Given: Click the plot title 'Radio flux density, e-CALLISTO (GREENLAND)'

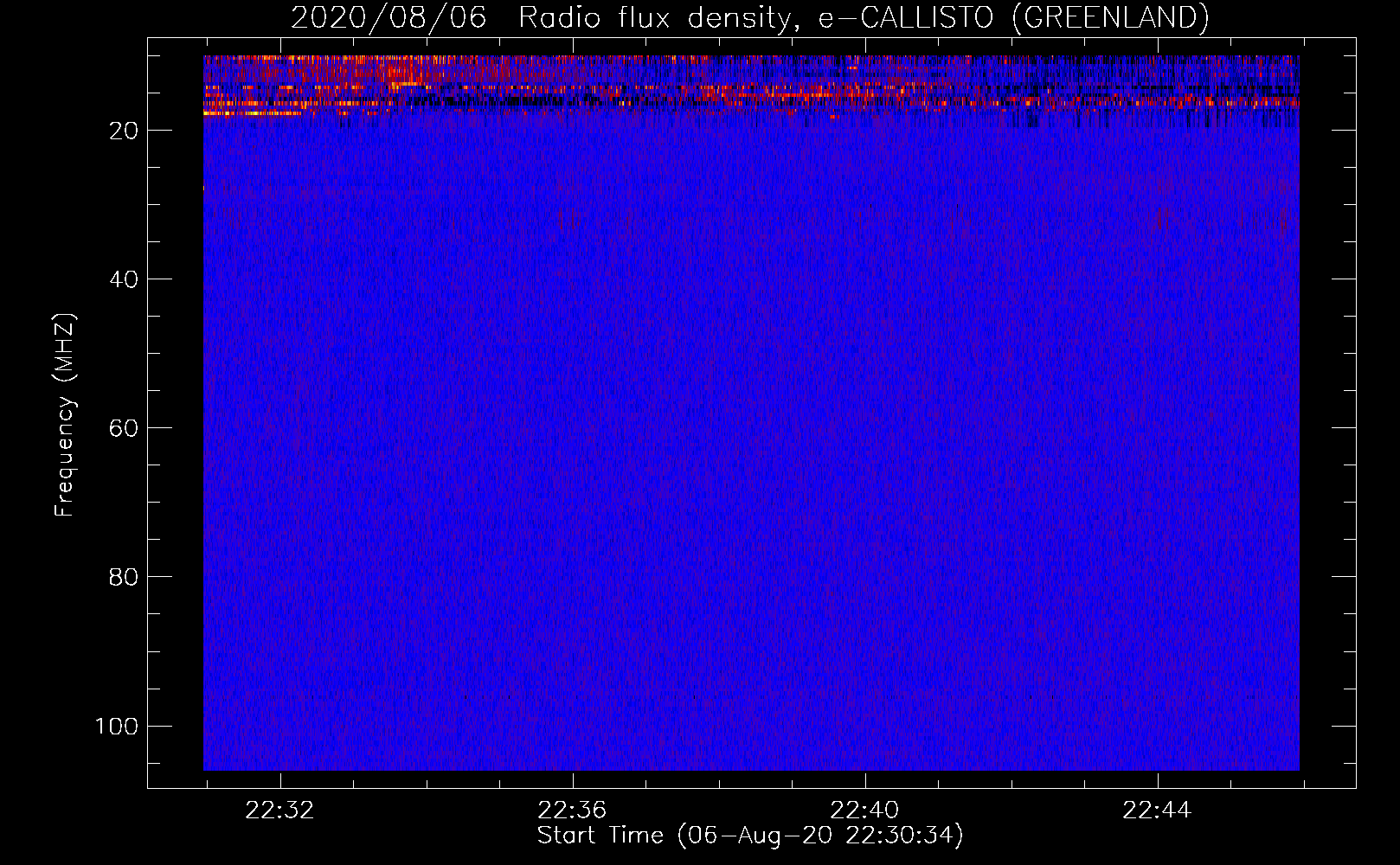Looking at the screenshot, I should click(x=864, y=17).
